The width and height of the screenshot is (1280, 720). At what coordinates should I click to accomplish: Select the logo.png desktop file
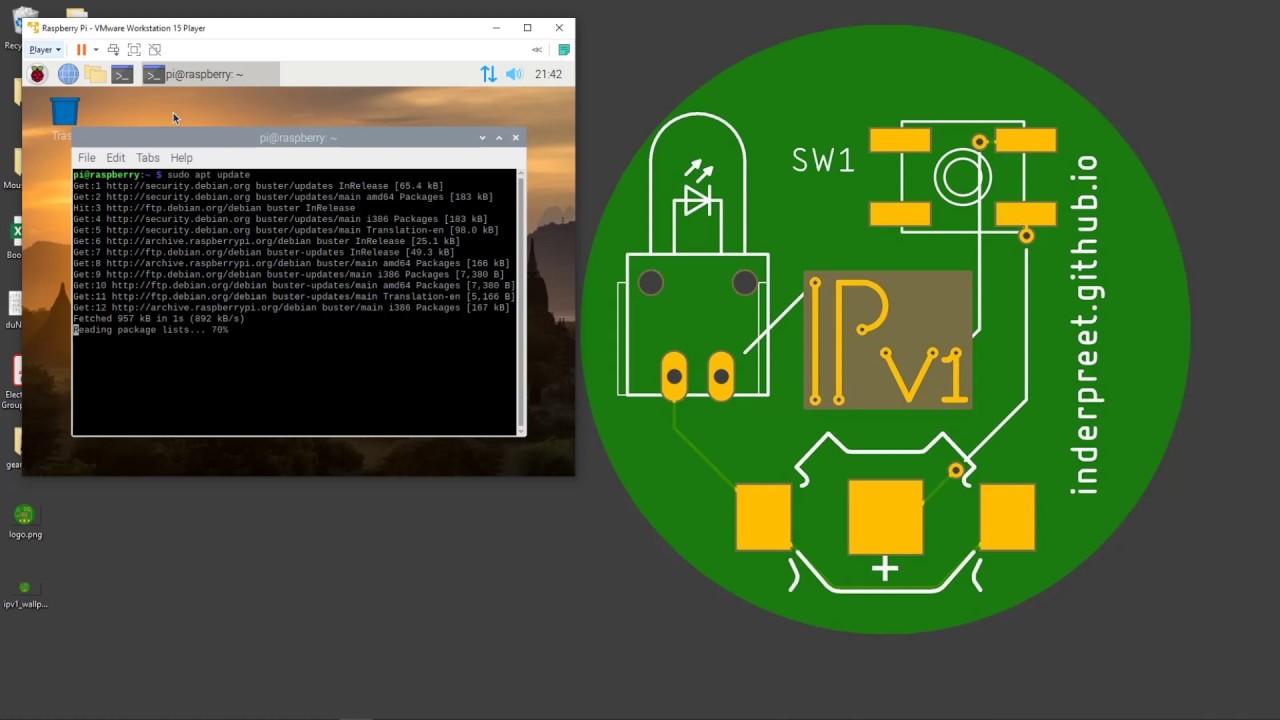click(25, 522)
